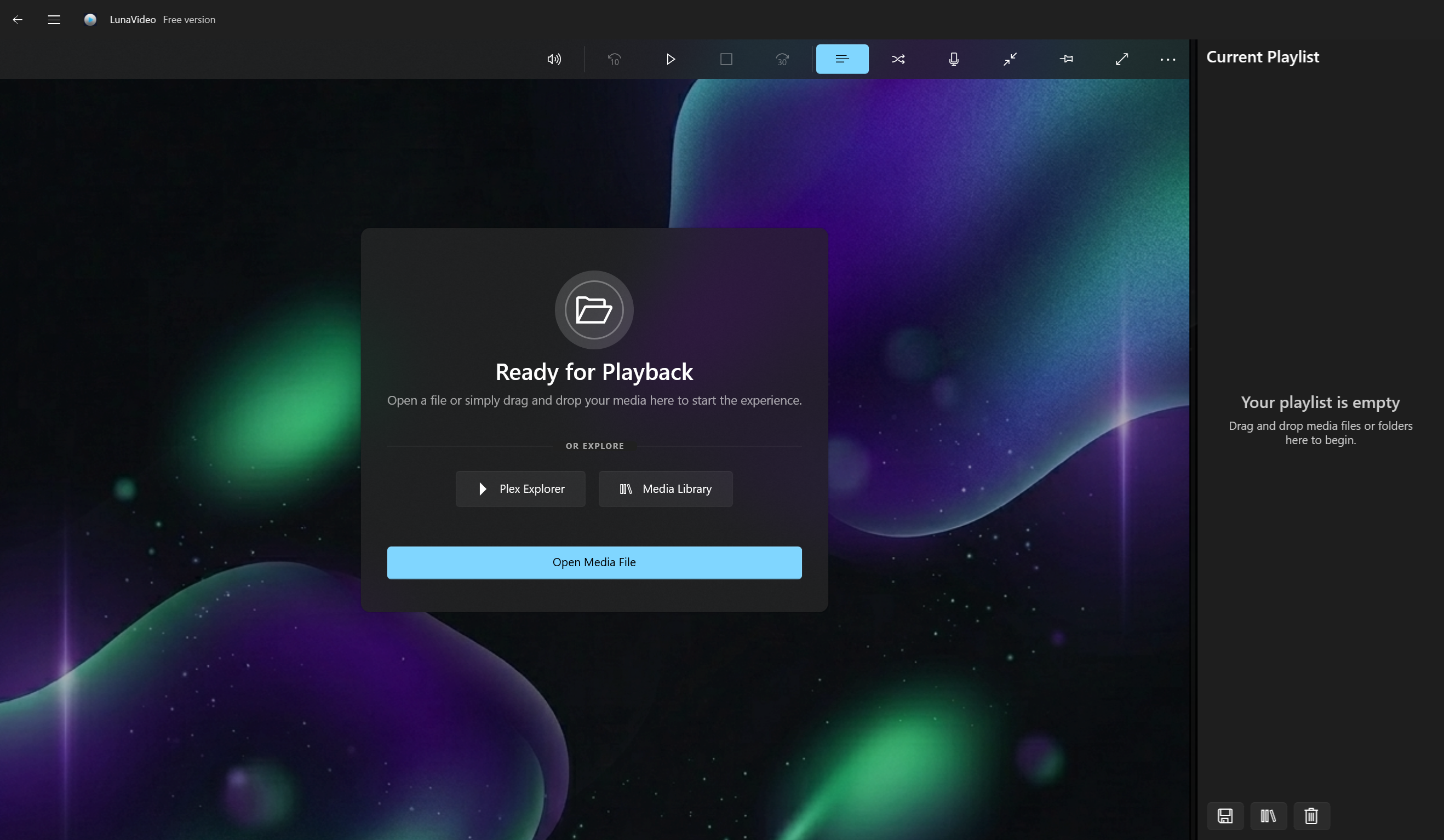Click the 'Free version' label
This screenshot has width=1444, height=840.
pos(189,20)
